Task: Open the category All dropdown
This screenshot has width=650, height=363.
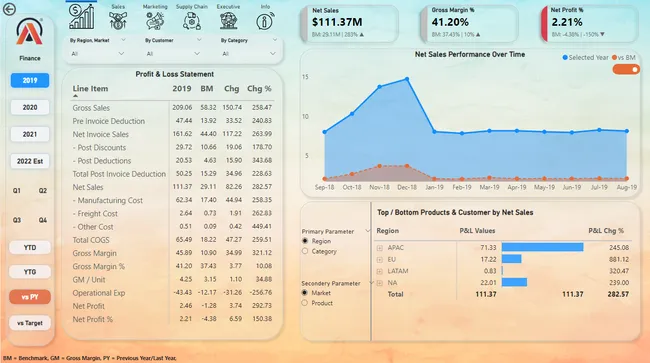Action: pos(249,53)
